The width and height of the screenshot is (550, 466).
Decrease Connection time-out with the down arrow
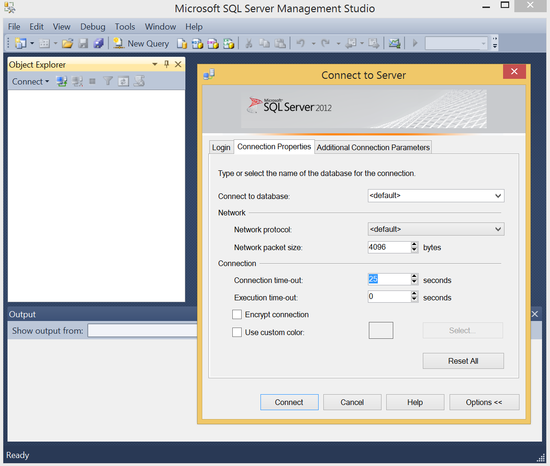point(415,282)
